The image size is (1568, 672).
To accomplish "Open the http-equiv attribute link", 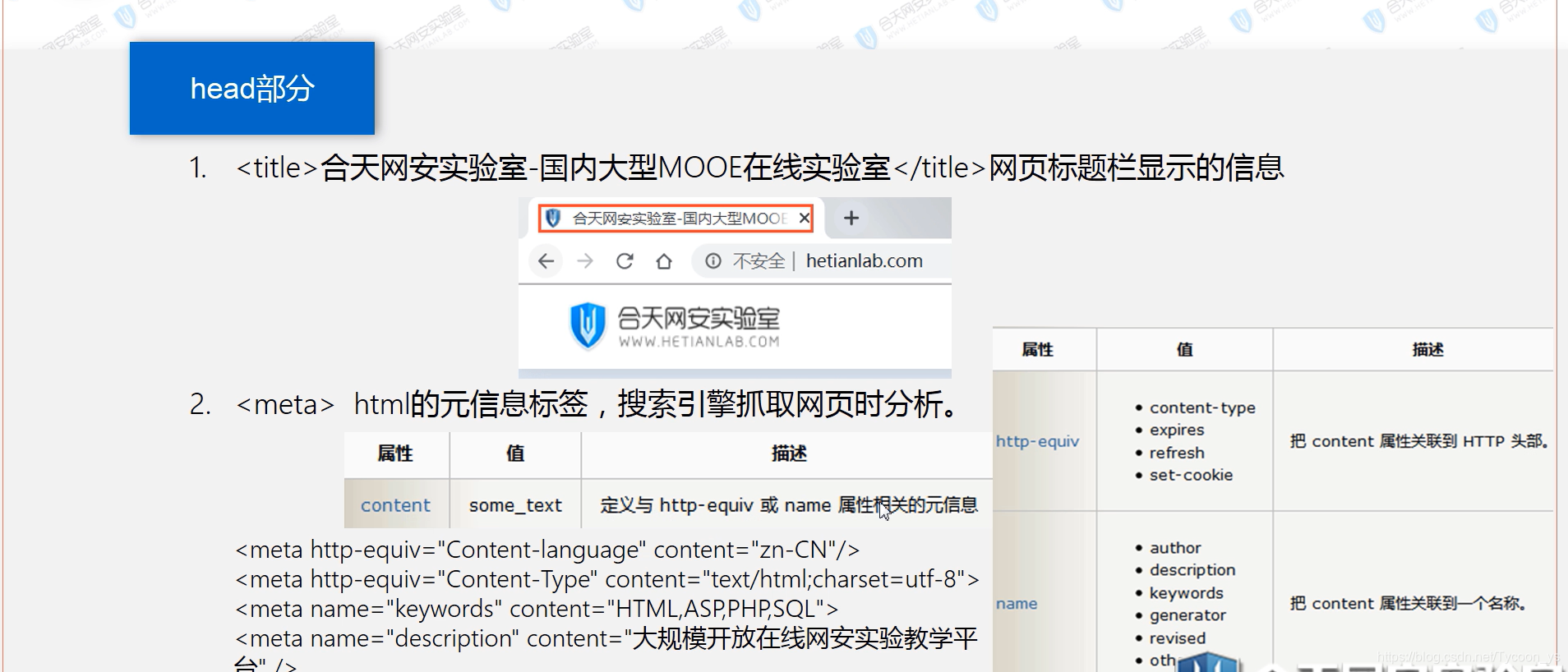I will pos(1037,441).
